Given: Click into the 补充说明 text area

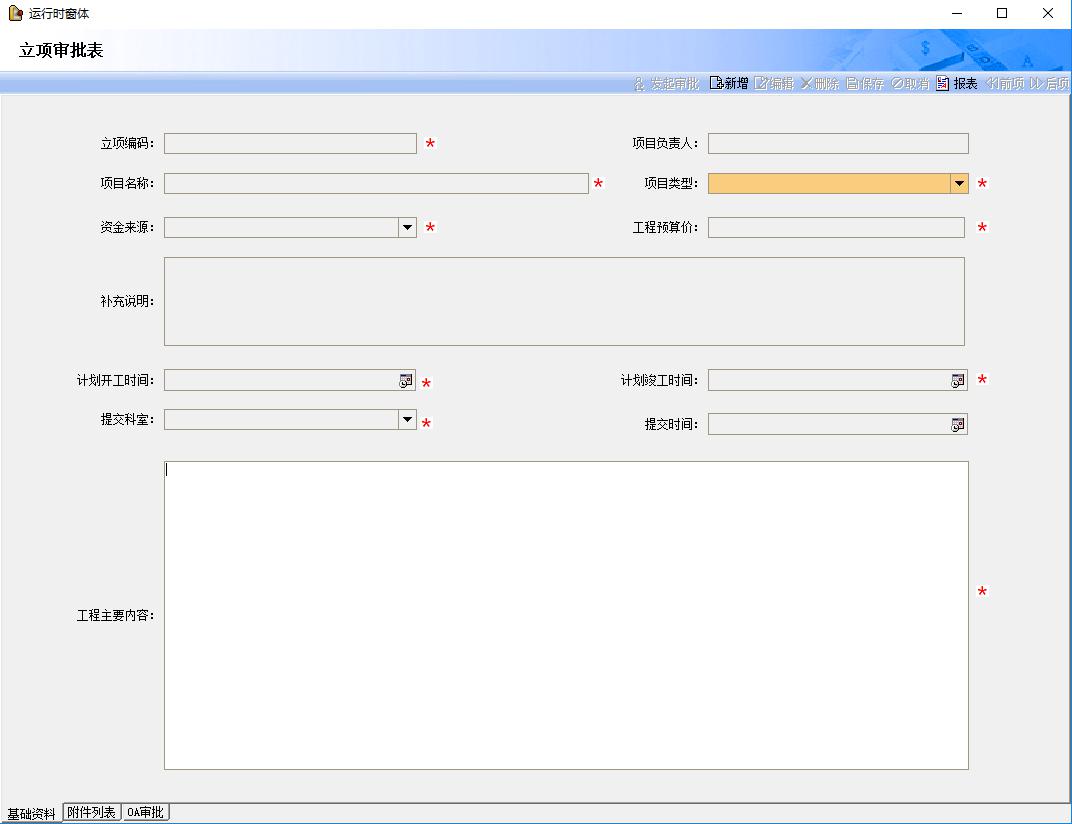Looking at the screenshot, I should tap(564, 301).
